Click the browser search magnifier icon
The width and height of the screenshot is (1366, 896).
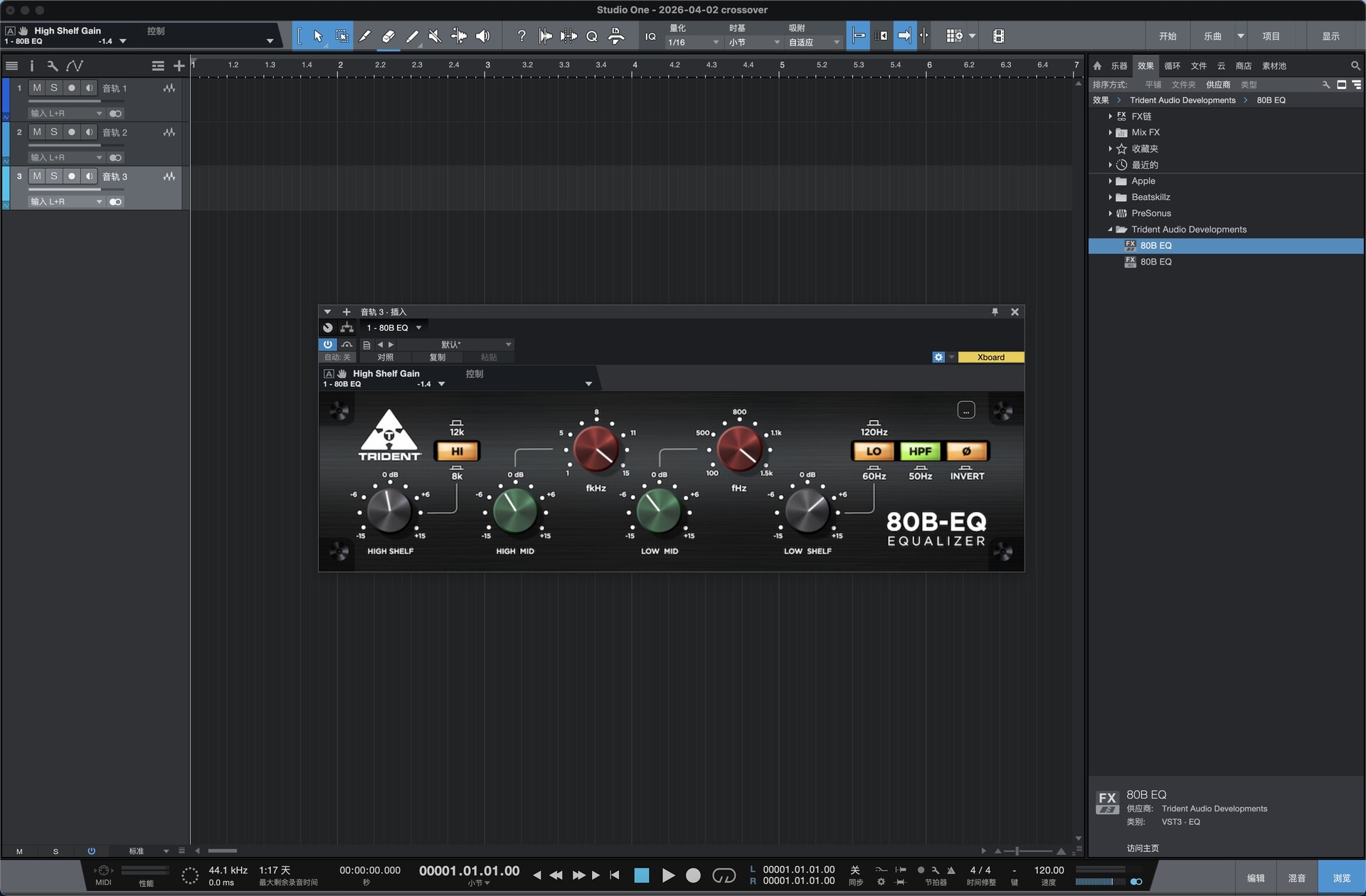1355,66
